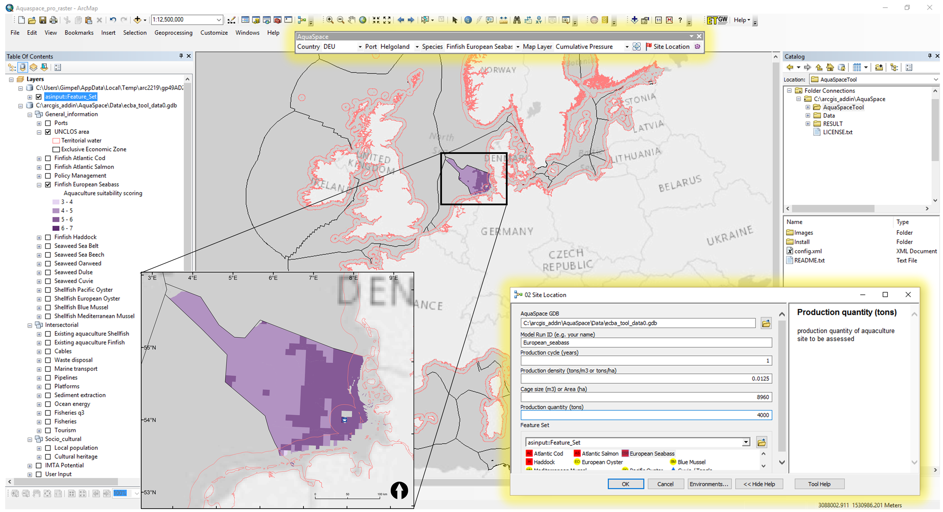Viewport: 943px width, 512px height.
Task: Open the Geoprocessing menu
Action: coord(173,33)
